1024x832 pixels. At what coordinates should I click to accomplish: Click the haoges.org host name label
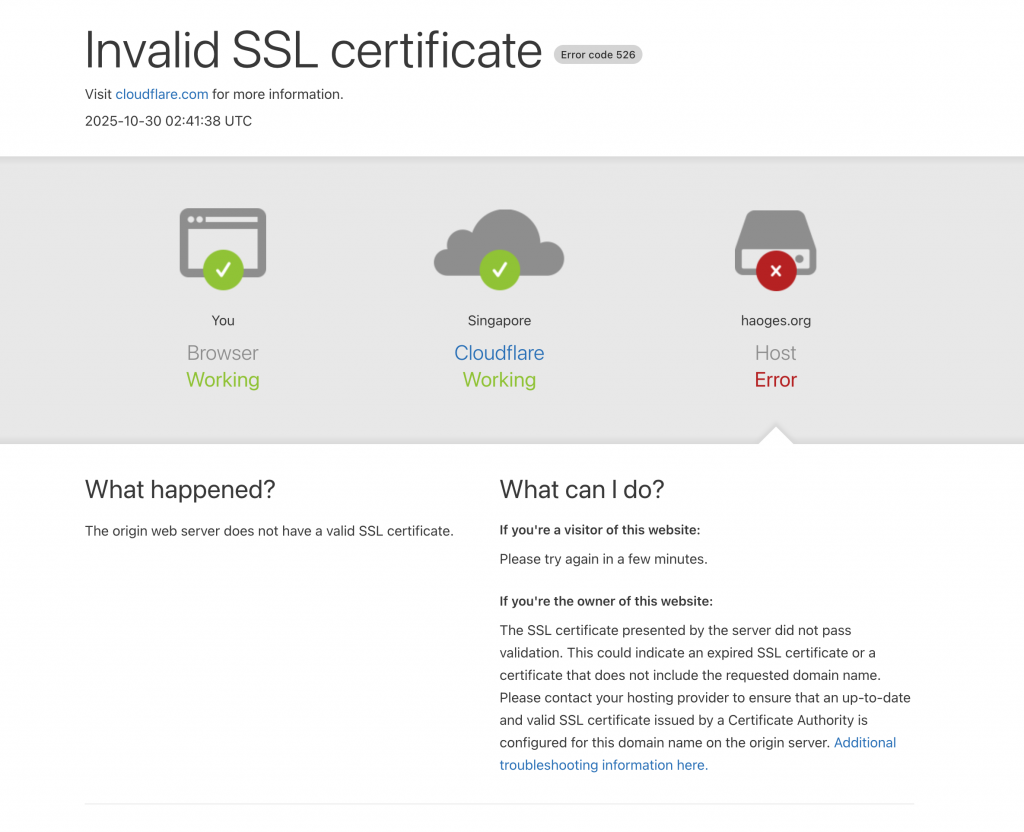tap(775, 321)
